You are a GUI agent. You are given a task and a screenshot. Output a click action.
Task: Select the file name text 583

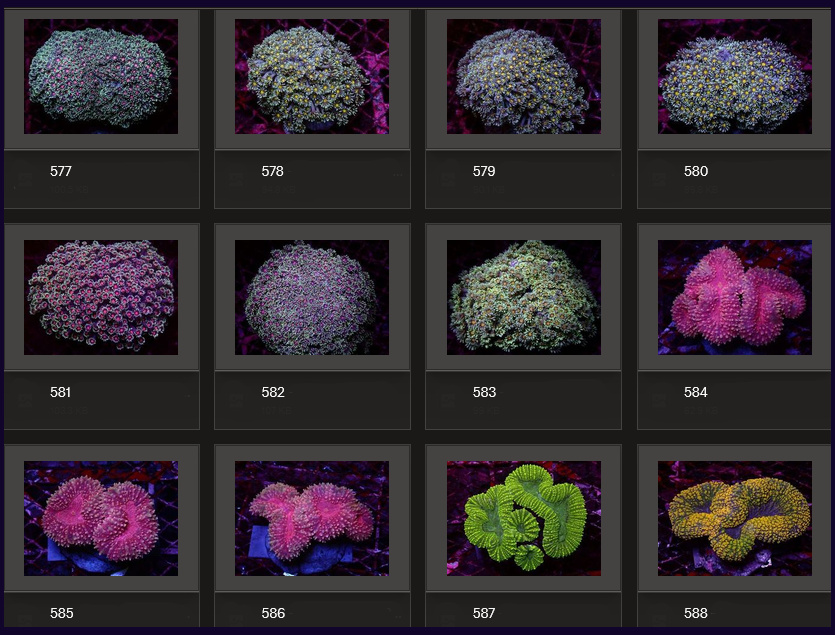(x=485, y=392)
